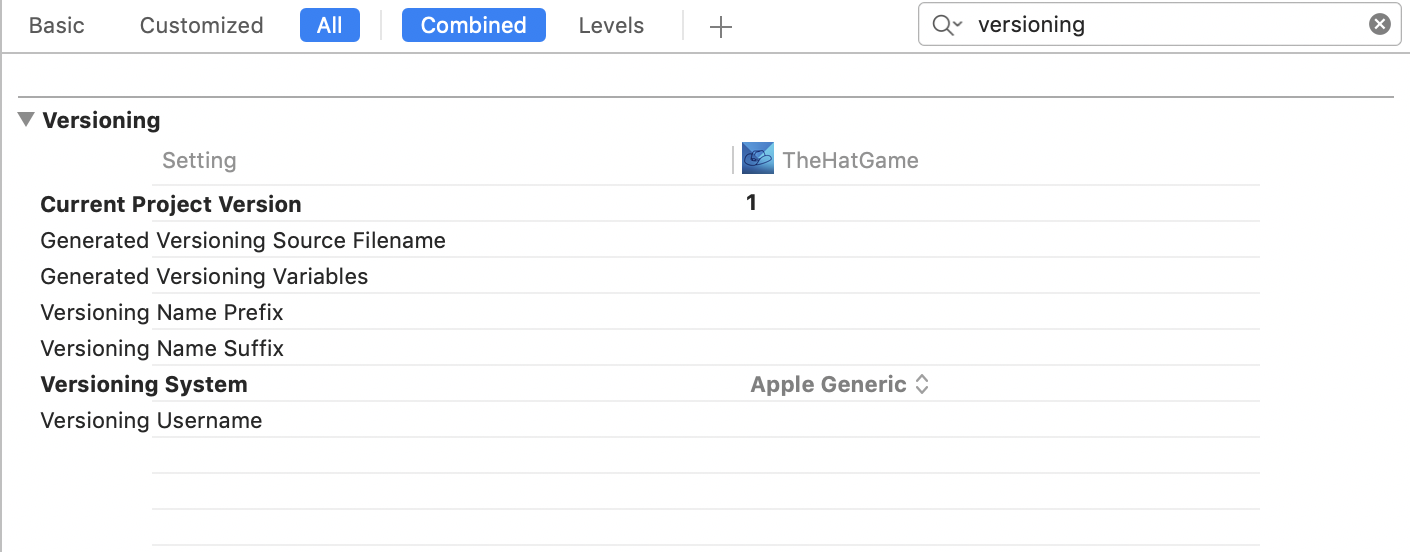The width and height of the screenshot is (1410, 552).
Task: Select Generated Versioning Source Filename setting
Action: click(x=243, y=240)
